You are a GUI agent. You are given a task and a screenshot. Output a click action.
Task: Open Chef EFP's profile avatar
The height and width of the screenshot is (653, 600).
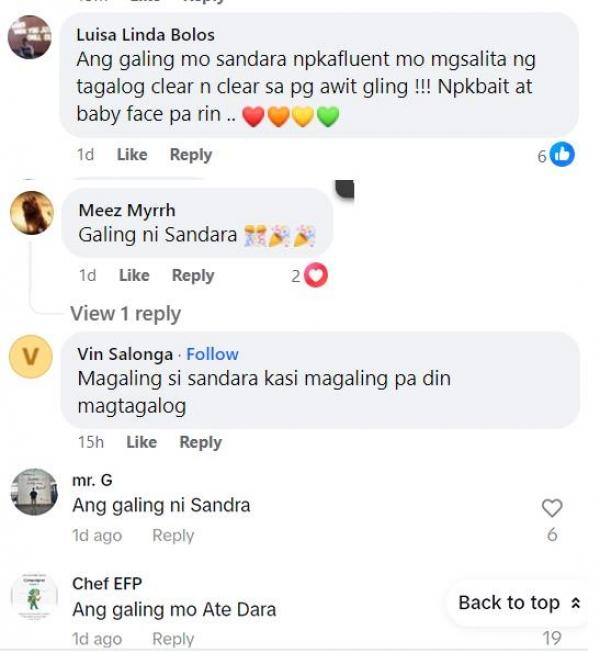[34, 596]
